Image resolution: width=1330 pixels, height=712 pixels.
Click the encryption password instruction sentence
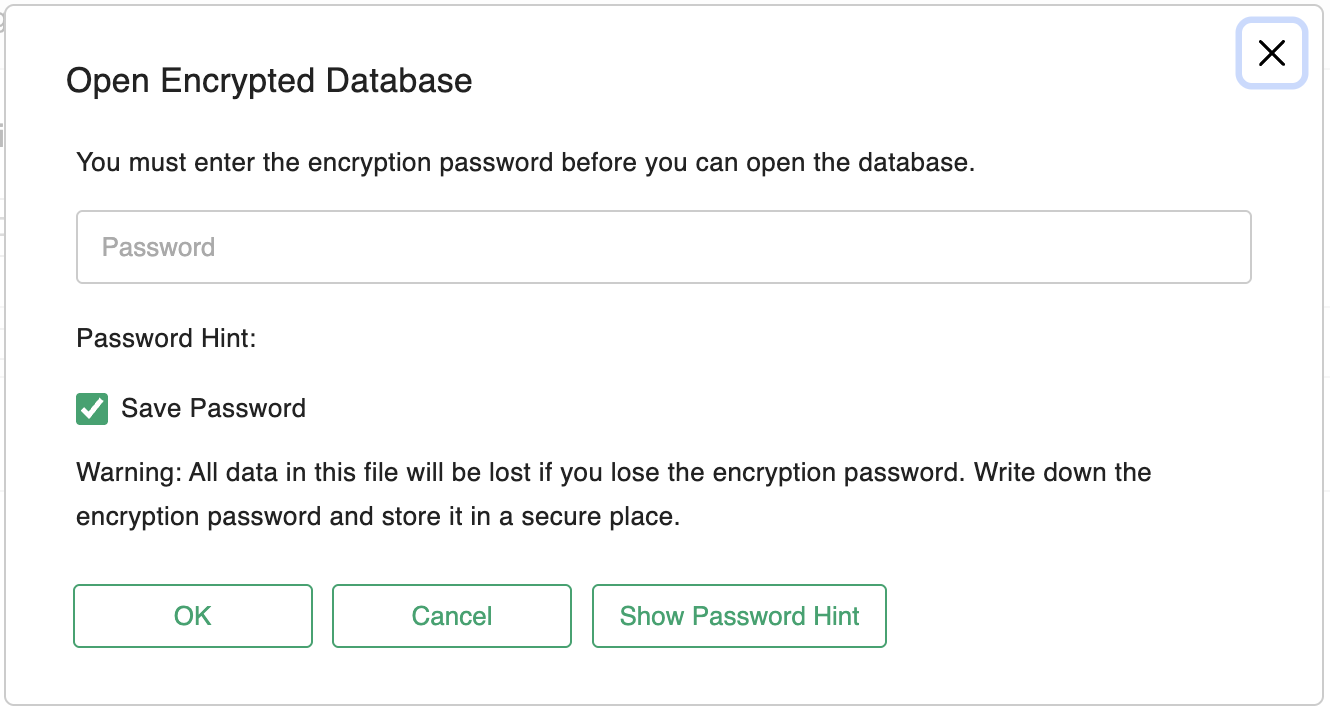click(x=525, y=162)
